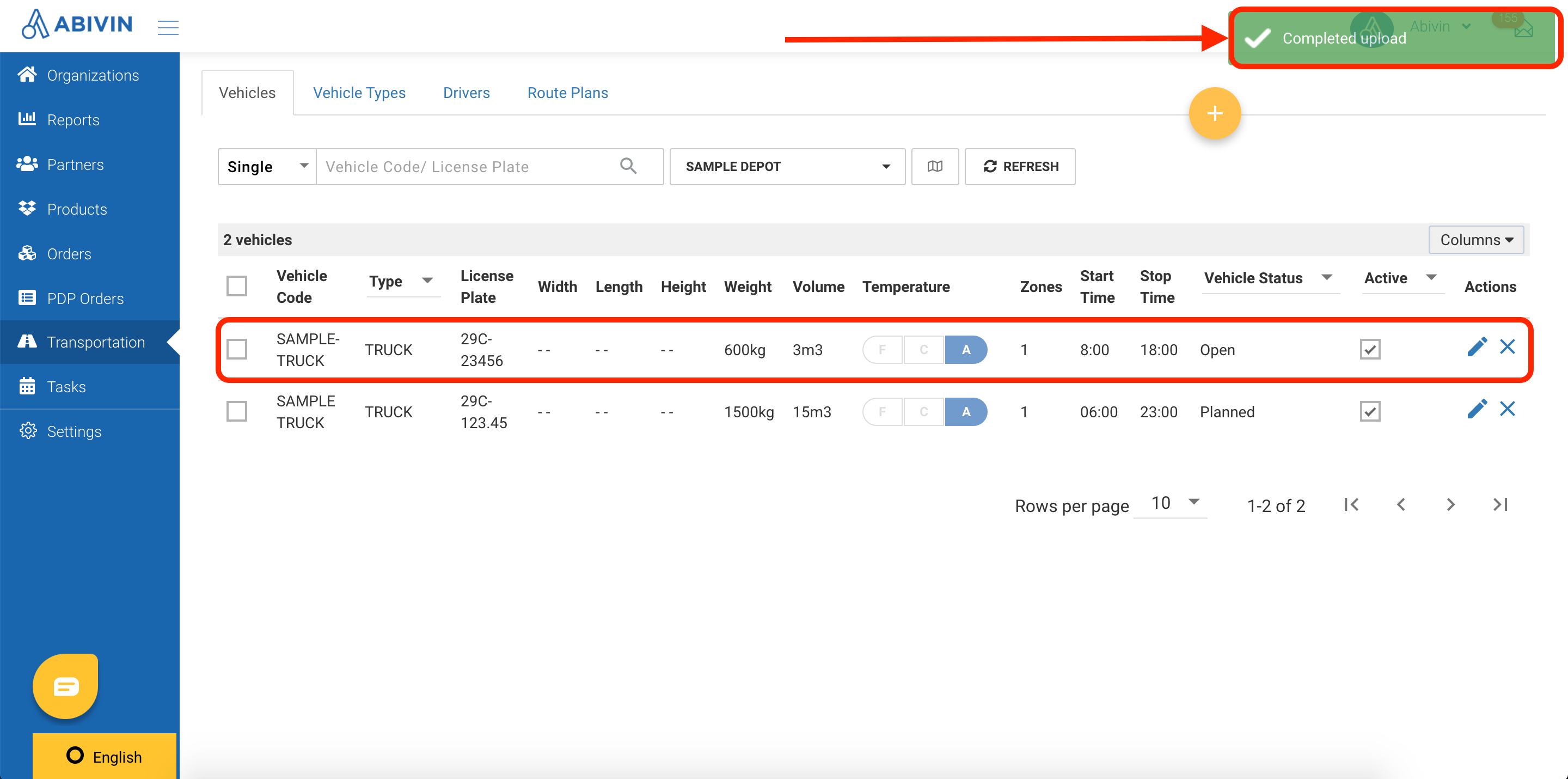Open the Columns dropdown

tap(1475, 240)
